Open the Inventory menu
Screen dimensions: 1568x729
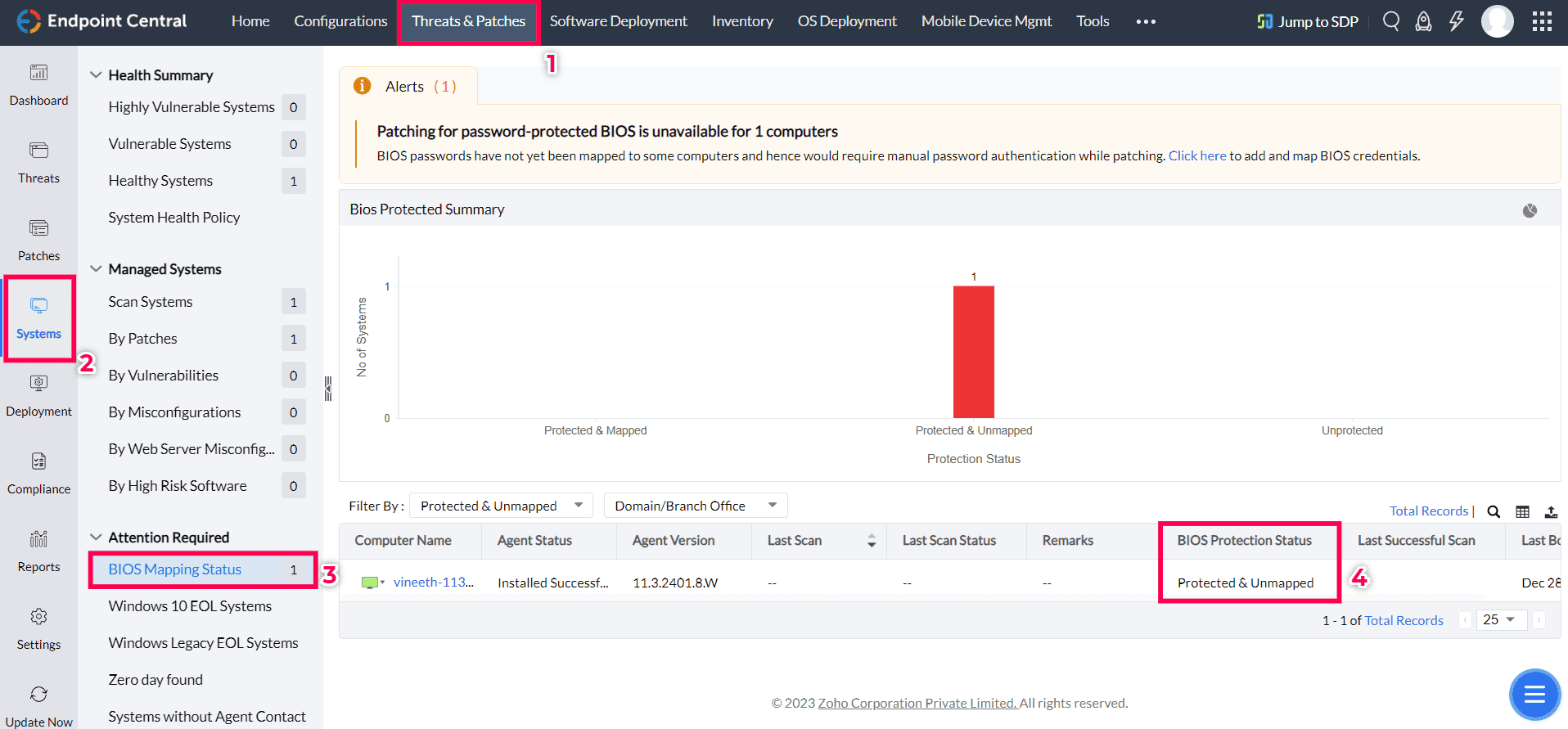[x=742, y=21]
